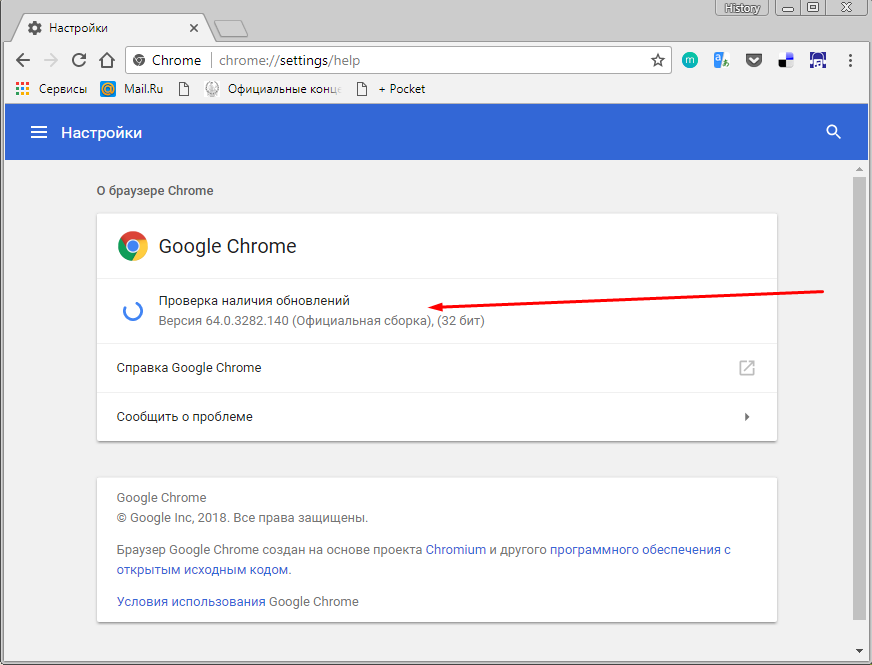
Task: Click the page vertical scrollbar
Action: tap(858, 400)
